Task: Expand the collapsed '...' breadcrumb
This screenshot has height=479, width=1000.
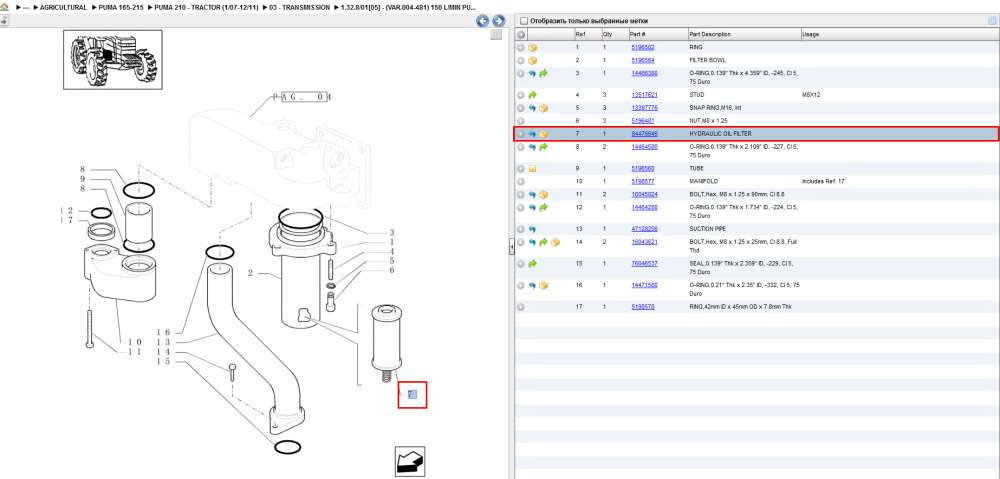Action: coord(26,8)
